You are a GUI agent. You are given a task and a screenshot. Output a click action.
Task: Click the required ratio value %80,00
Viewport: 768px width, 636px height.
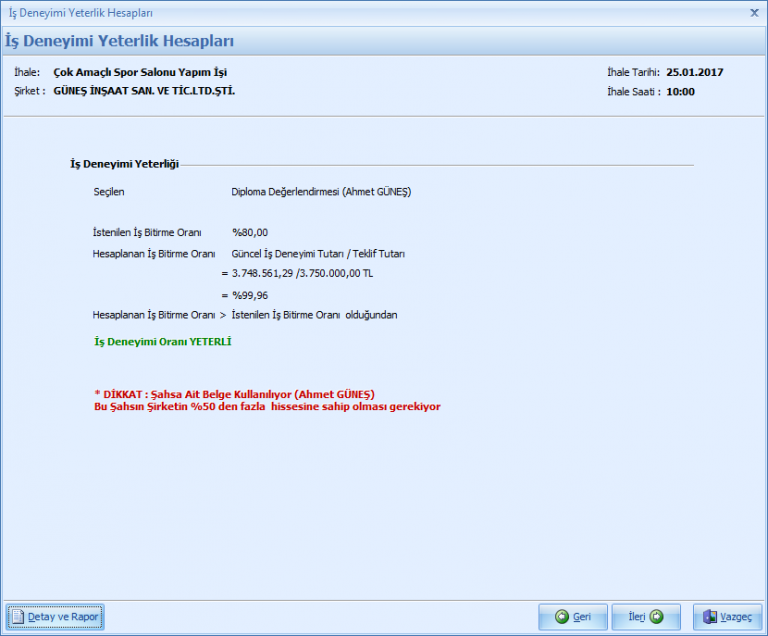[x=250, y=232]
